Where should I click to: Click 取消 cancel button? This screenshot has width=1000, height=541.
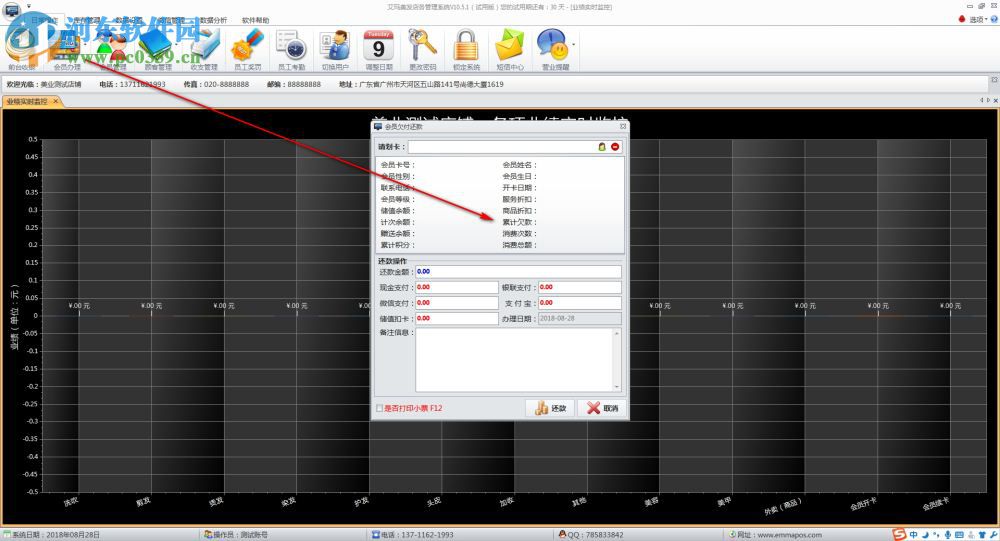(x=601, y=408)
